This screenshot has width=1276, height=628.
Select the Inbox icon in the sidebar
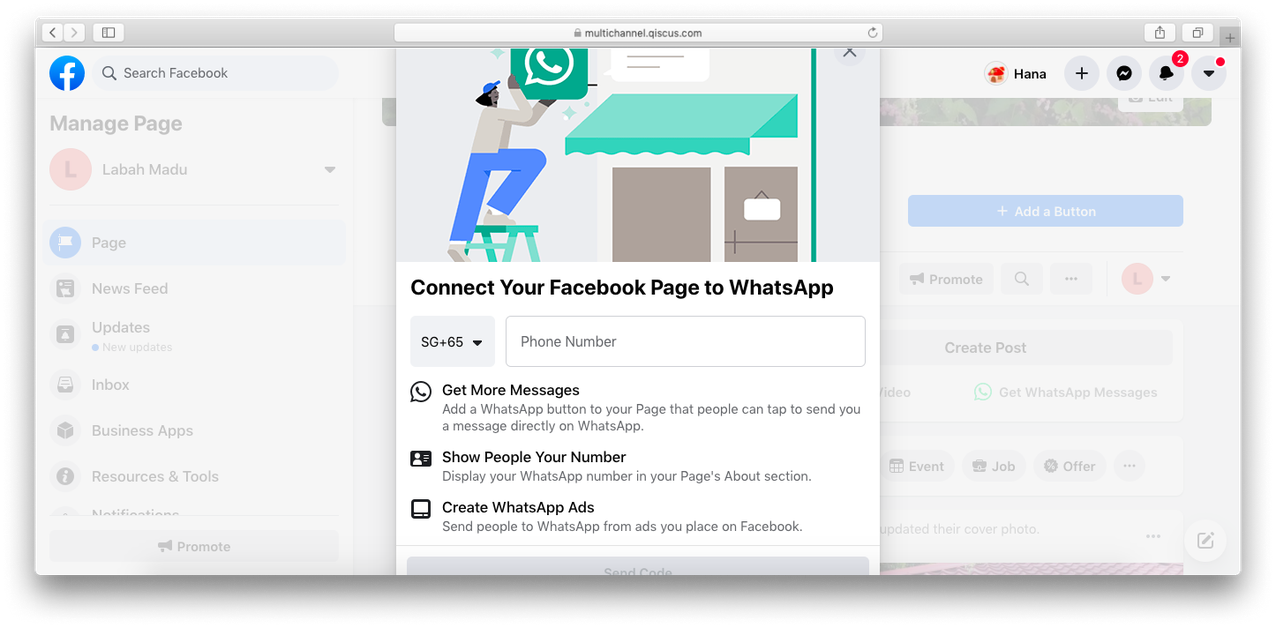pos(65,384)
